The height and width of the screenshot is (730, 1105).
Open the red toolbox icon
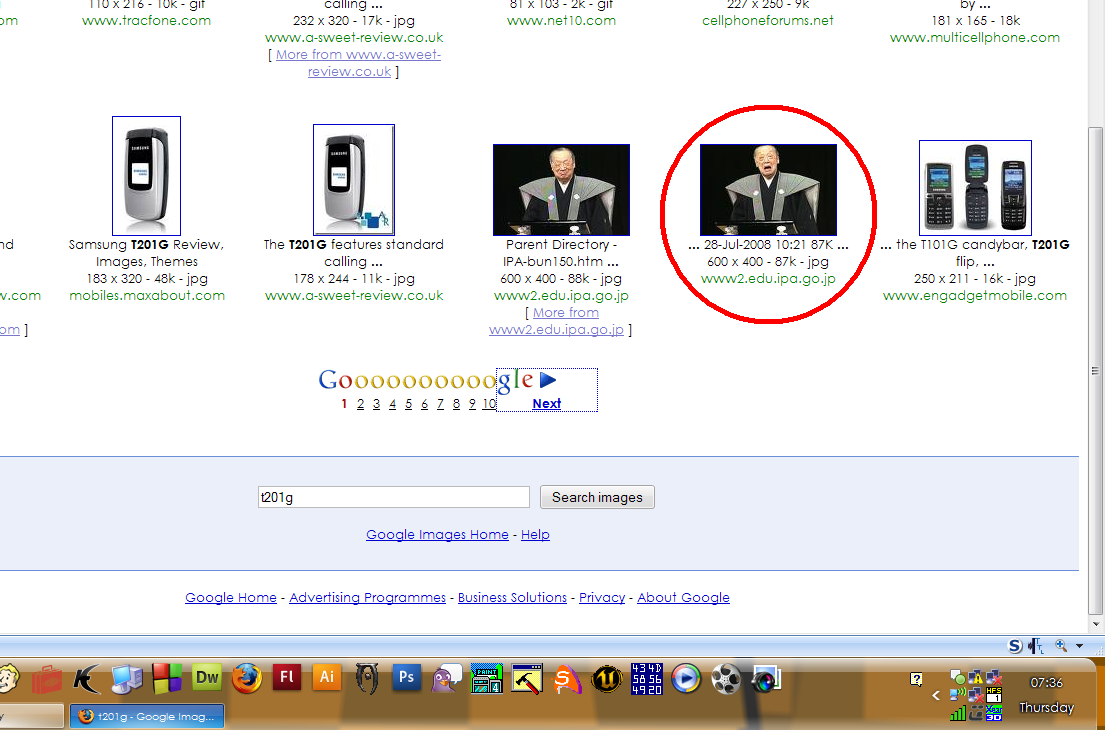point(47,679)
